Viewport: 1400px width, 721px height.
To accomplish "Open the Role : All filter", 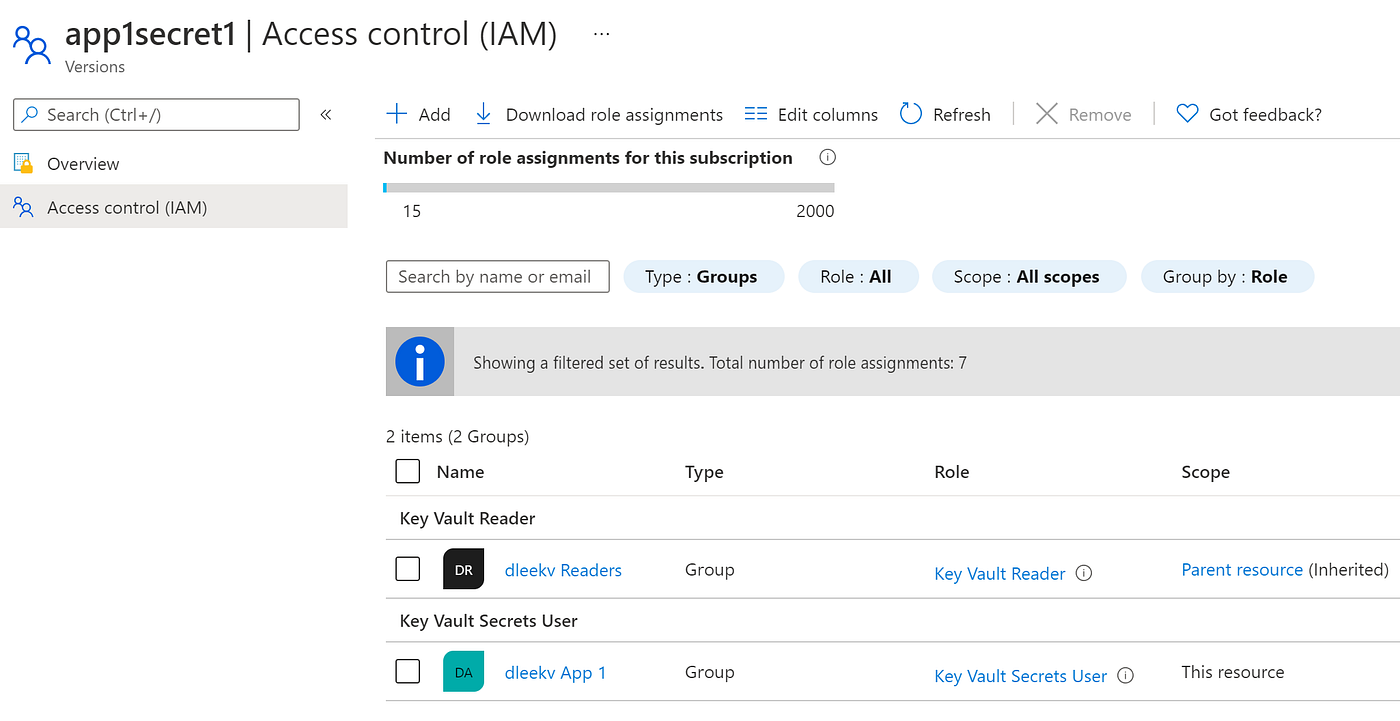I will pyautogui.click(x=857, y=277).
